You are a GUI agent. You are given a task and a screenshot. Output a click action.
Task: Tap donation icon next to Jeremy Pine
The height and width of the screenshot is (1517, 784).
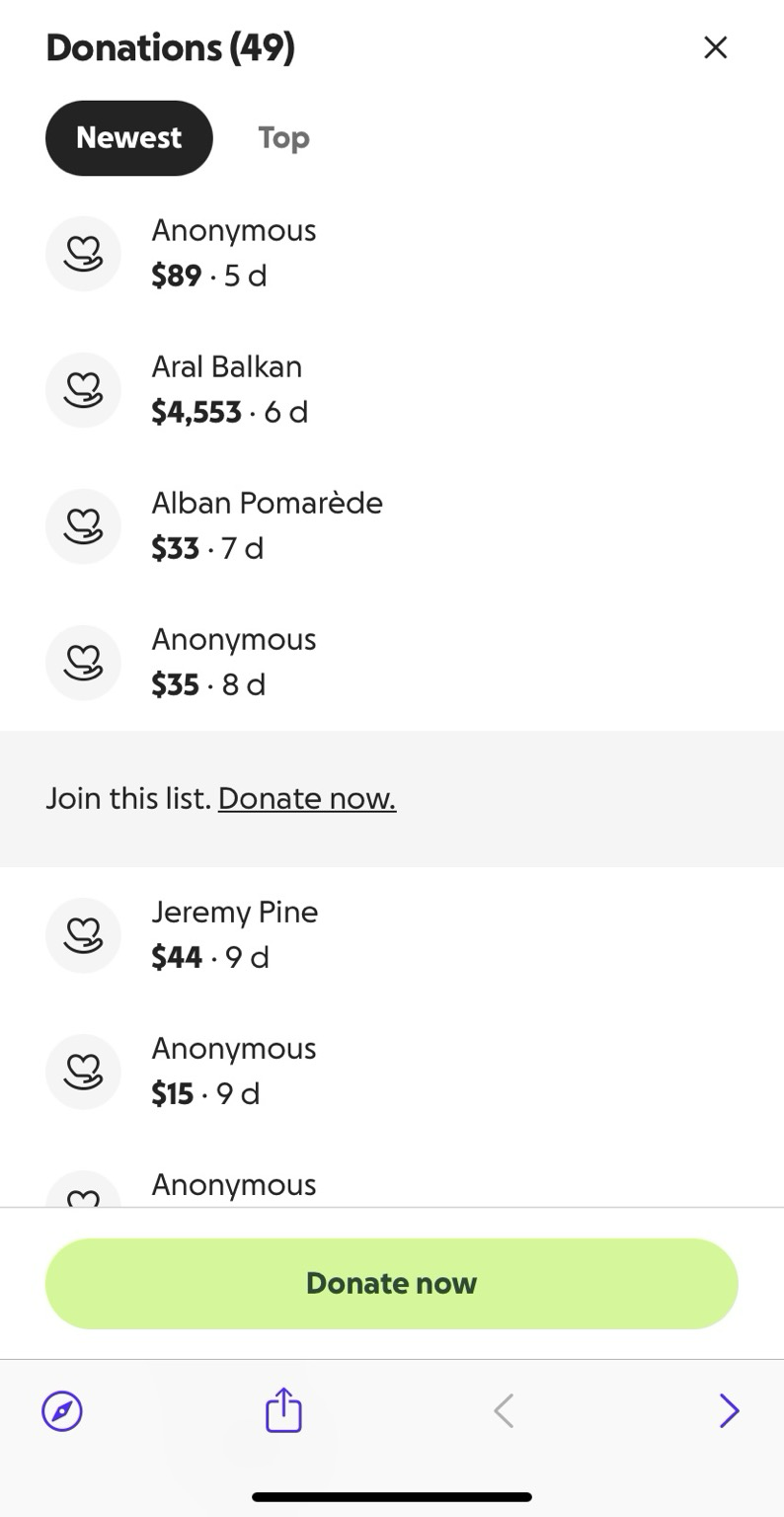[x=83, y=935]
